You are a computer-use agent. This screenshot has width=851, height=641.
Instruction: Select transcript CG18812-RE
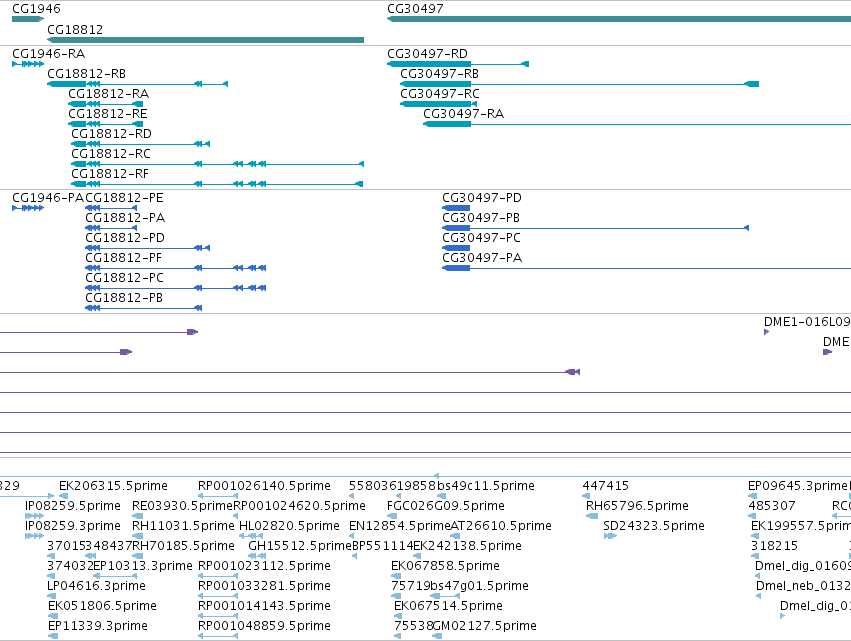point(107,114)
